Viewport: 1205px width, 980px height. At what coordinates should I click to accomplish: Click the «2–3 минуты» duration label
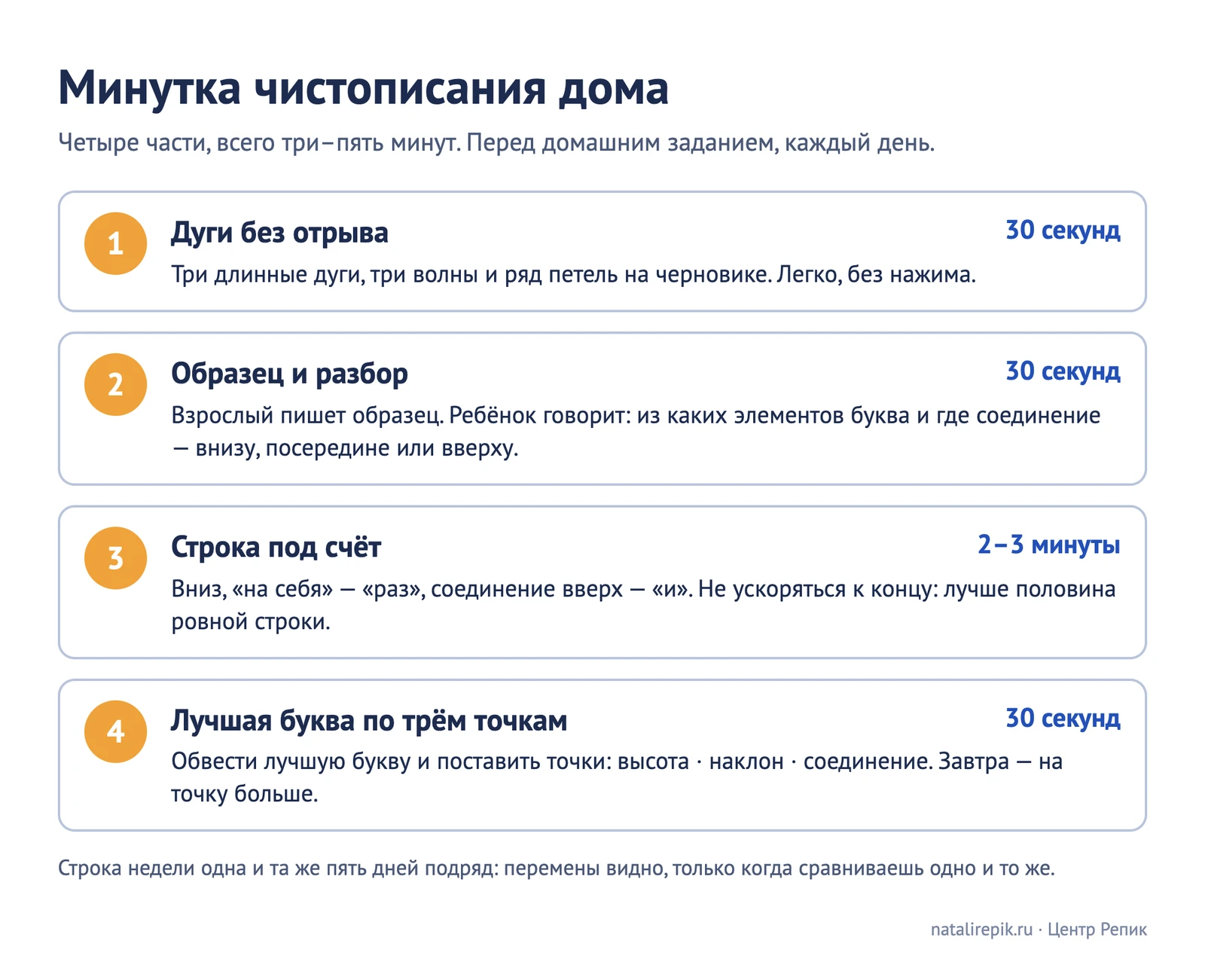[1048, 545]
